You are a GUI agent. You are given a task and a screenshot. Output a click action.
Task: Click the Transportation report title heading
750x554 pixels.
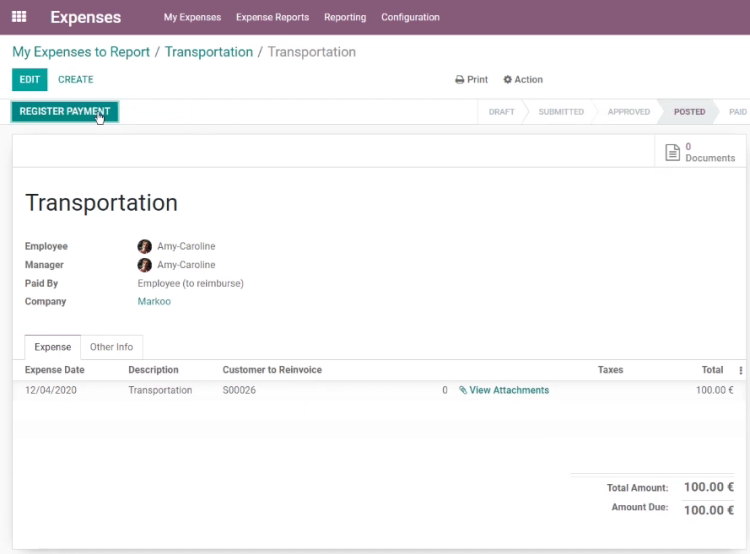[101, 202]
